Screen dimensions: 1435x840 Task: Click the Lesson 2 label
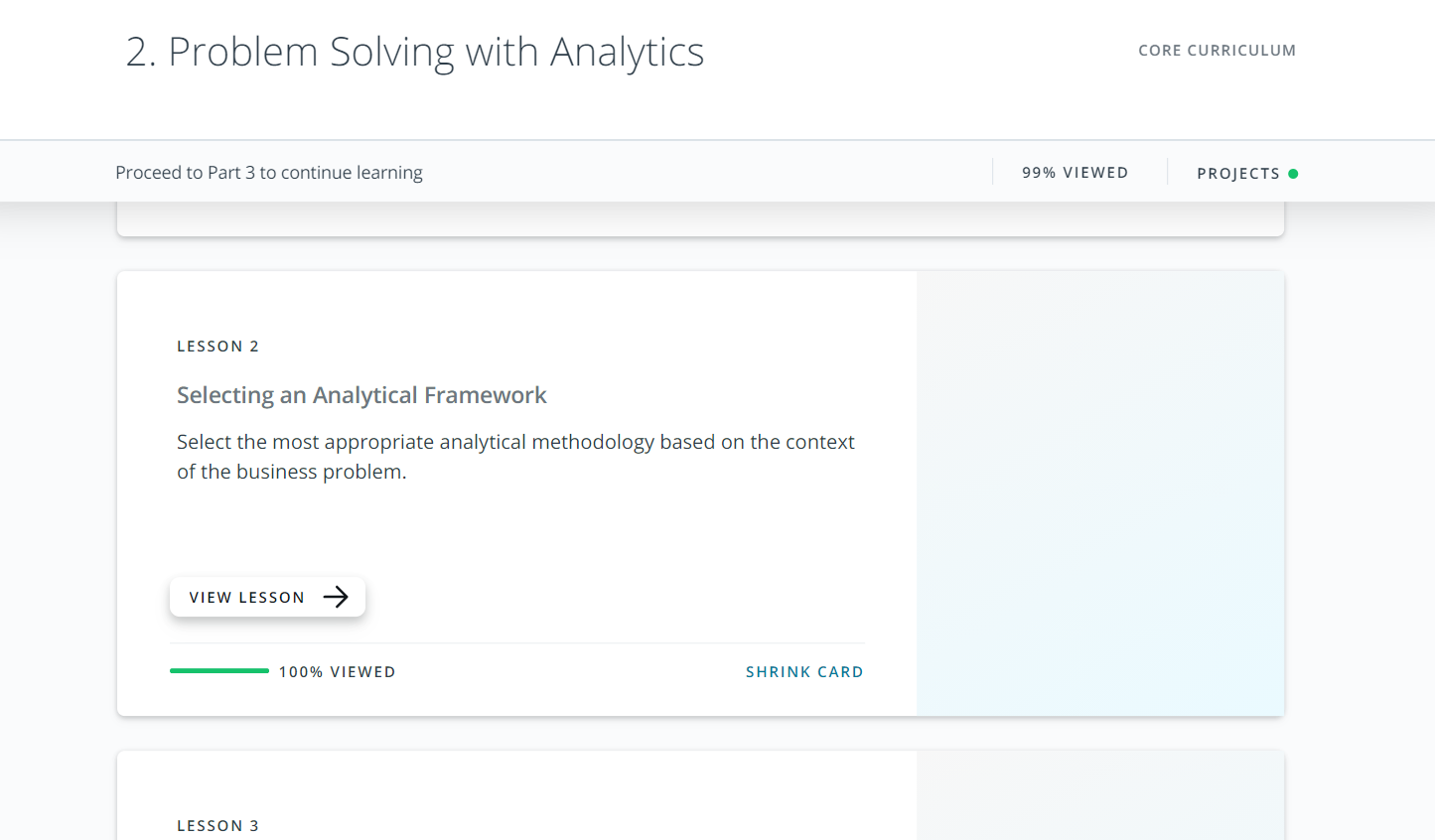click(217, 347)
